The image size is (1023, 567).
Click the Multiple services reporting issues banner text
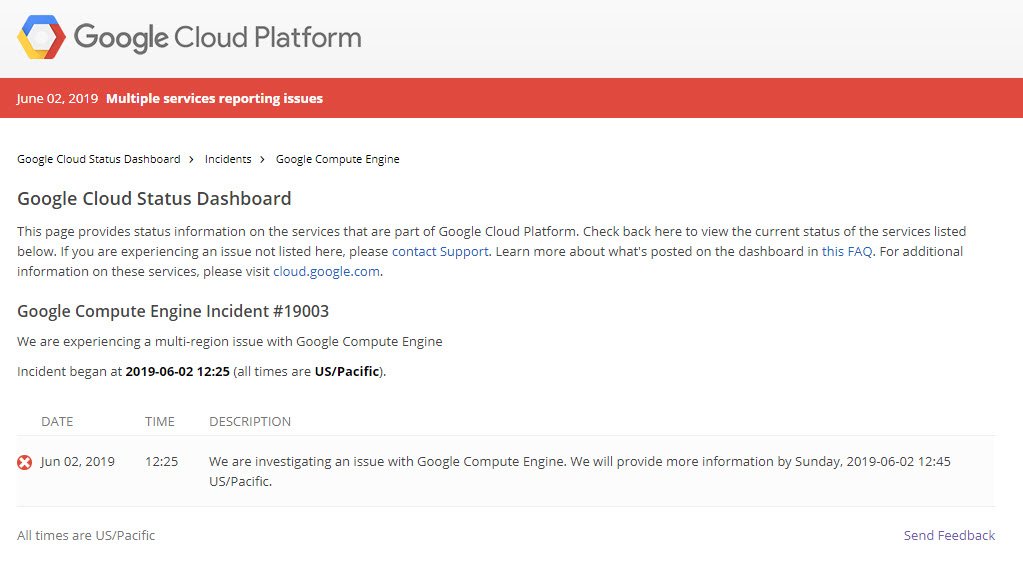(x=215, y=99)
